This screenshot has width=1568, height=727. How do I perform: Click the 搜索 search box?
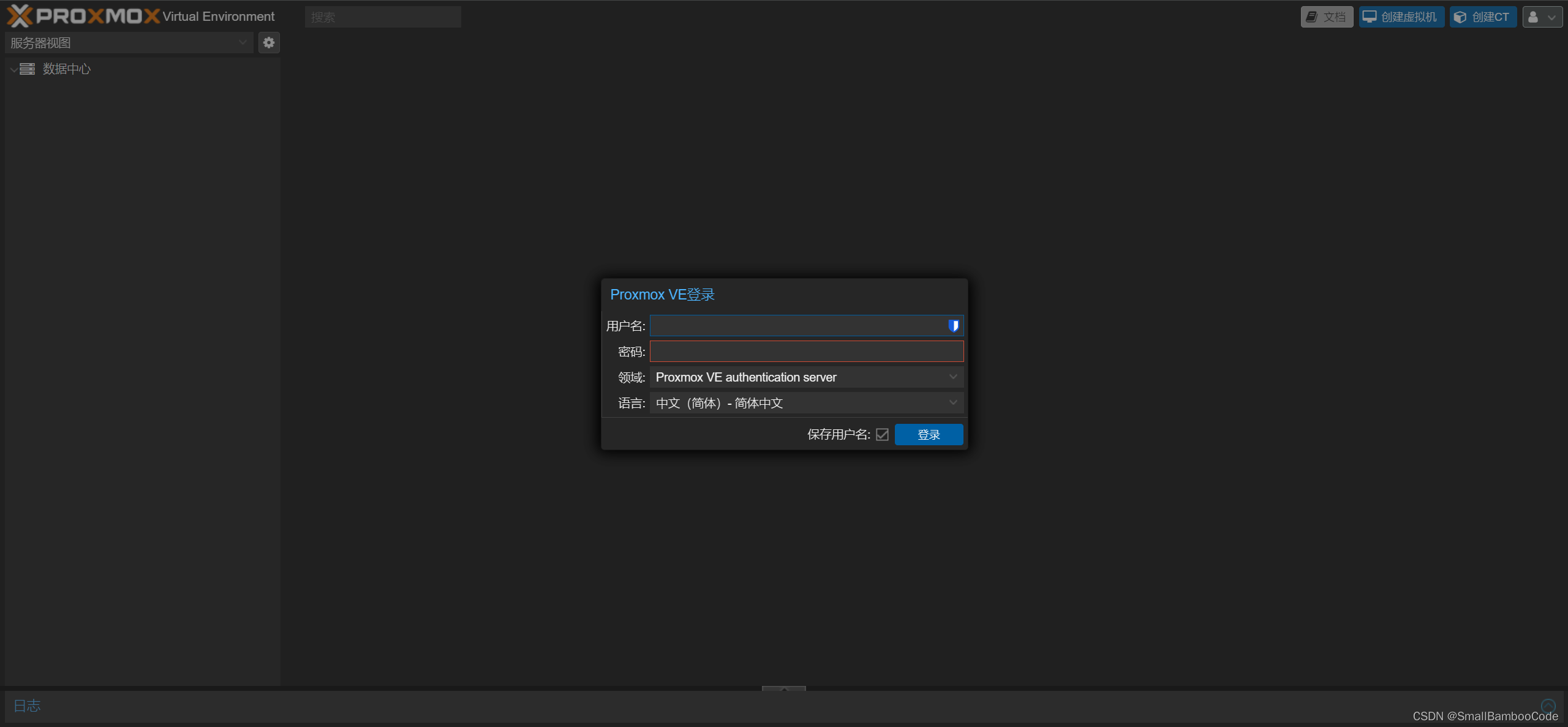click(383, 17)
